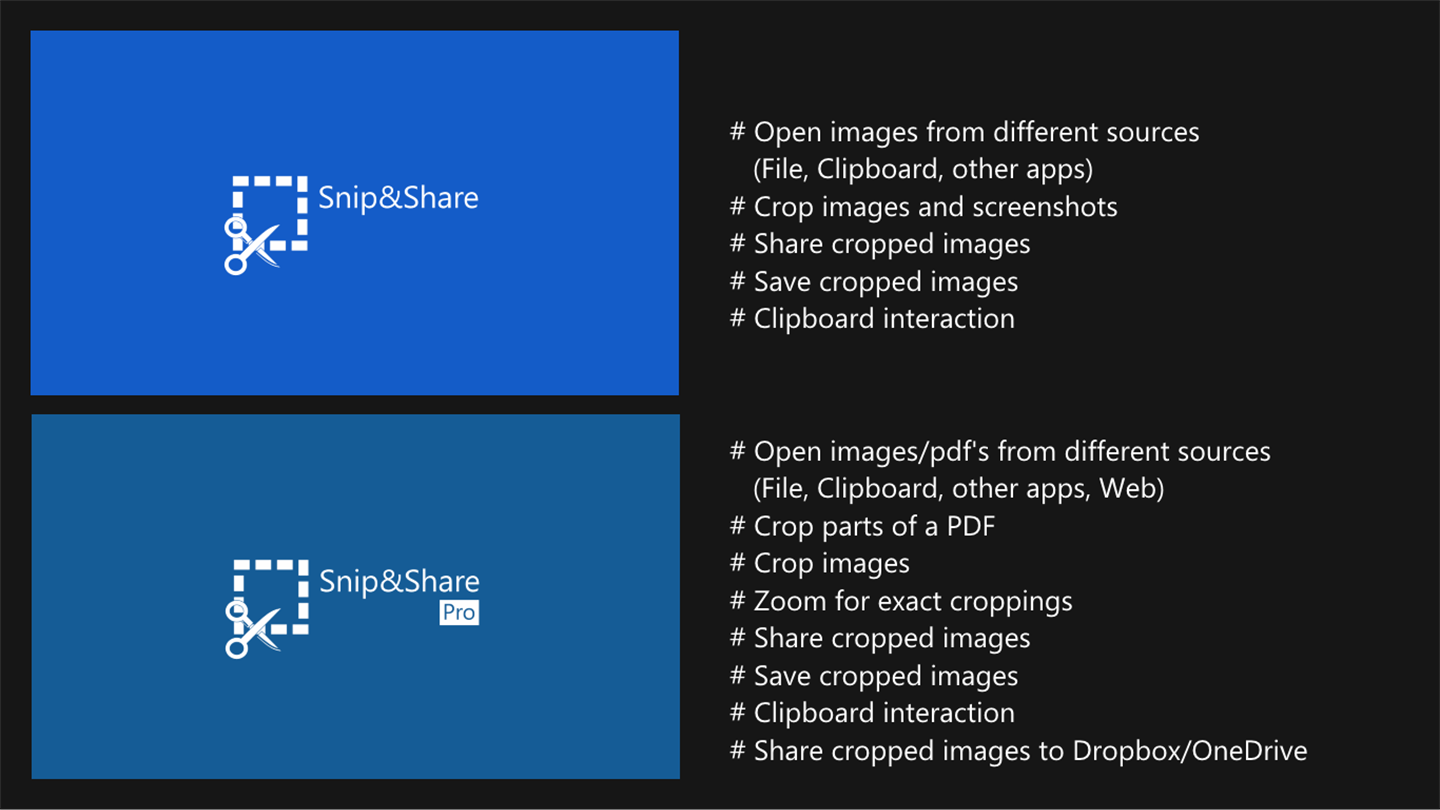Click Pro list's "Clipboard interaction" line
Image resolution: width=1440 pixels, height=810 pixels.
pyautogui.click(x=872, y=713)
